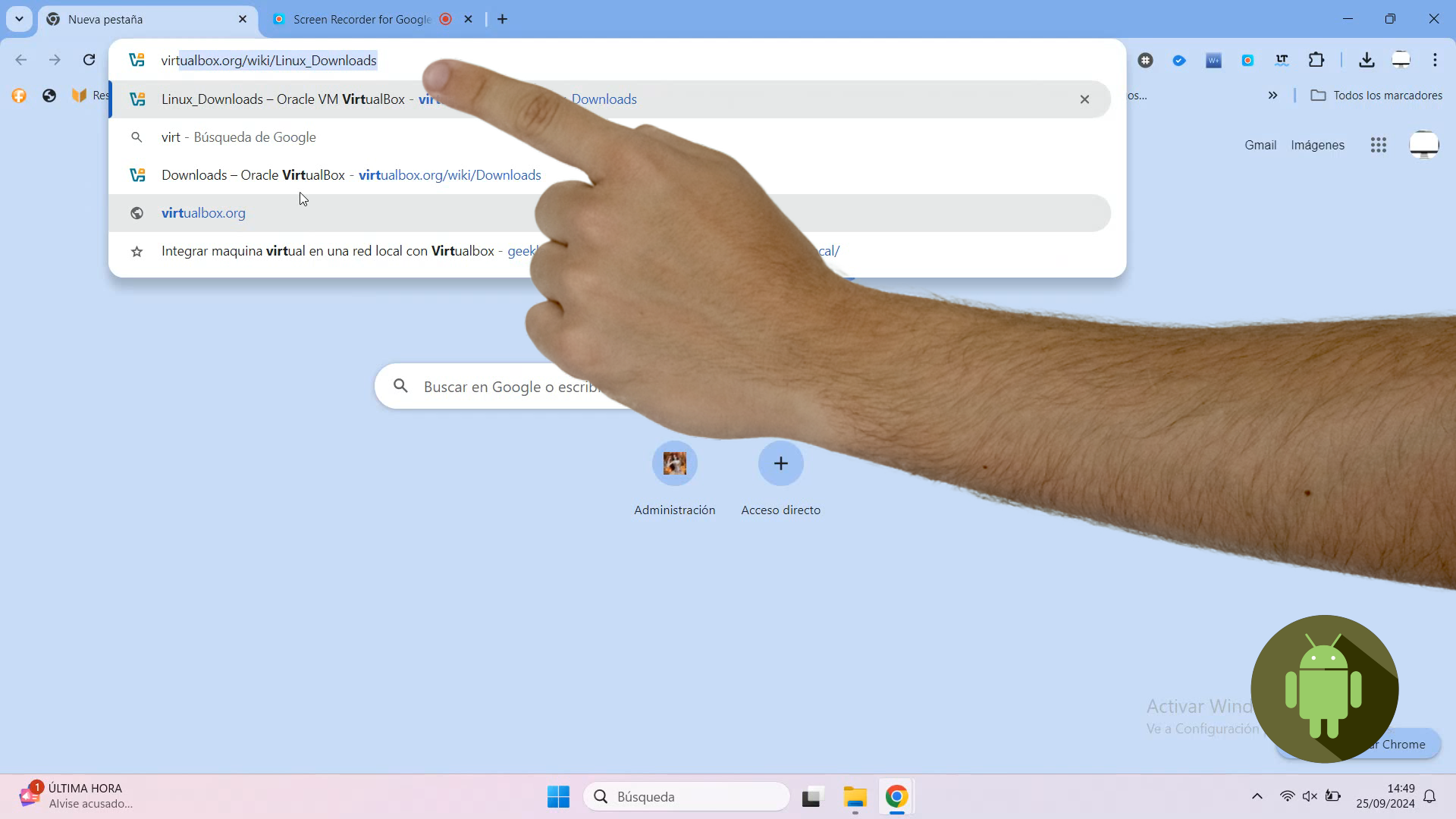The height and width of the screenshot is (819, 1456).
Task: Open File Explorer from taskbar
Action: [855, 796]
